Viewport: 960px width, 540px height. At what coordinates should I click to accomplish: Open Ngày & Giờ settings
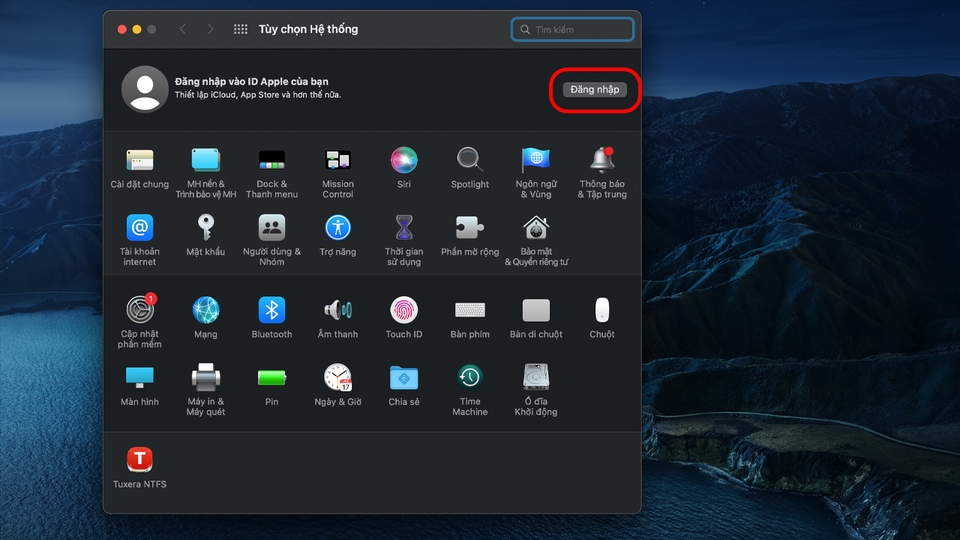click(x=338, y=378)
